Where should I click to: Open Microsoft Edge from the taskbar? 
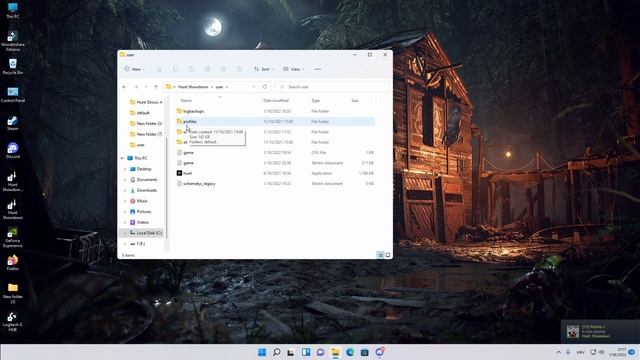[x=350, y=352]
